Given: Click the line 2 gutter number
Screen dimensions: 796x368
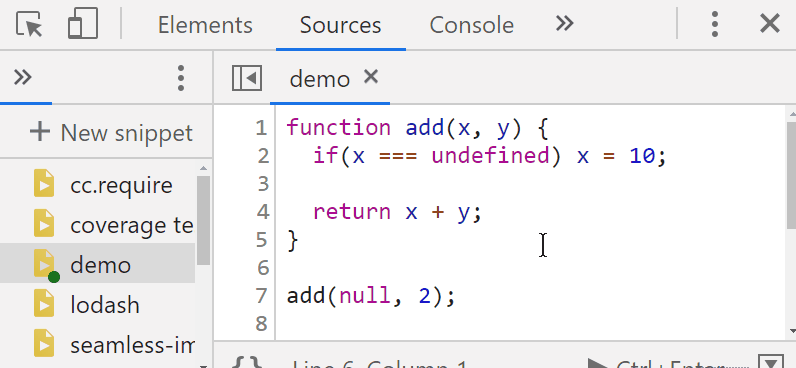Looking at the screenshot, I should [x=262, y=156].
